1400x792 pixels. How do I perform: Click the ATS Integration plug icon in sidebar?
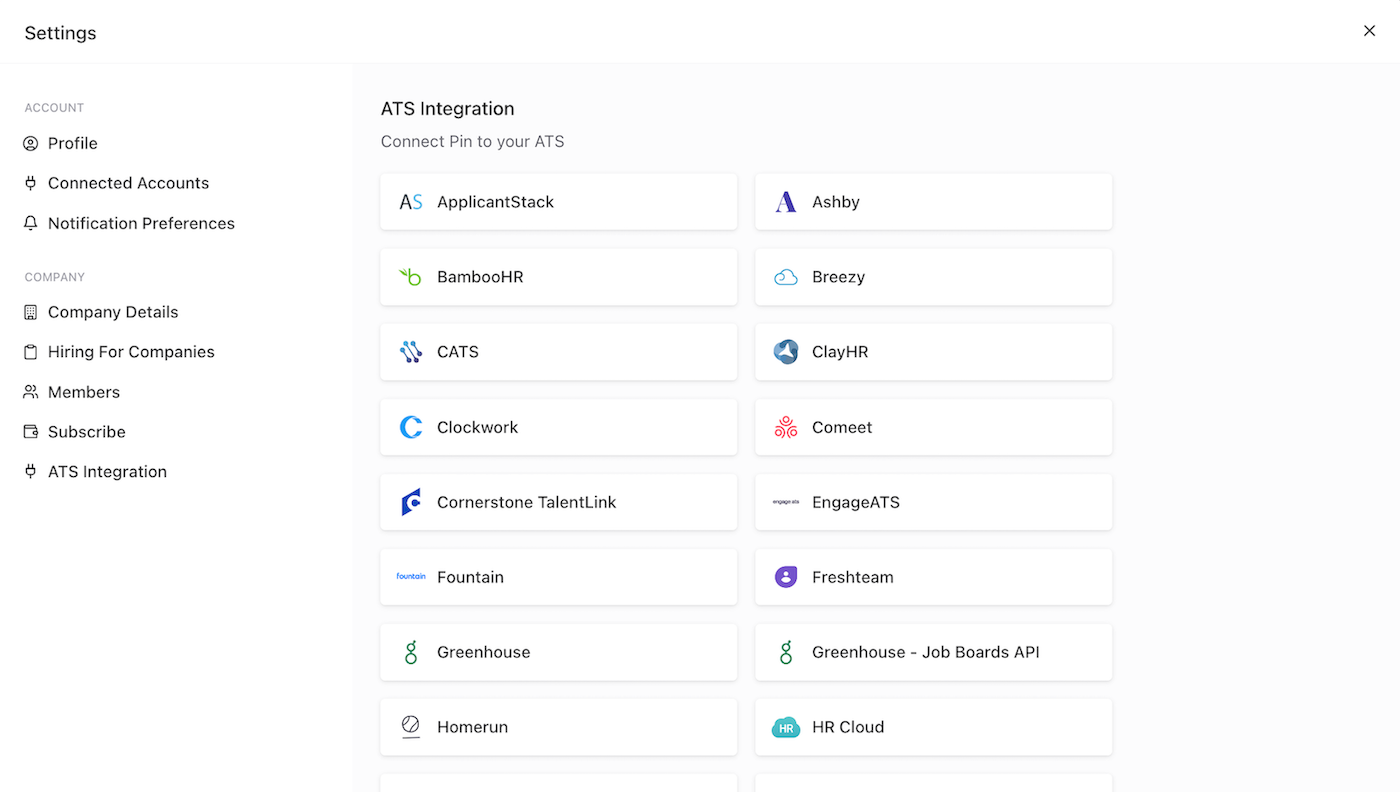point(31,472)
